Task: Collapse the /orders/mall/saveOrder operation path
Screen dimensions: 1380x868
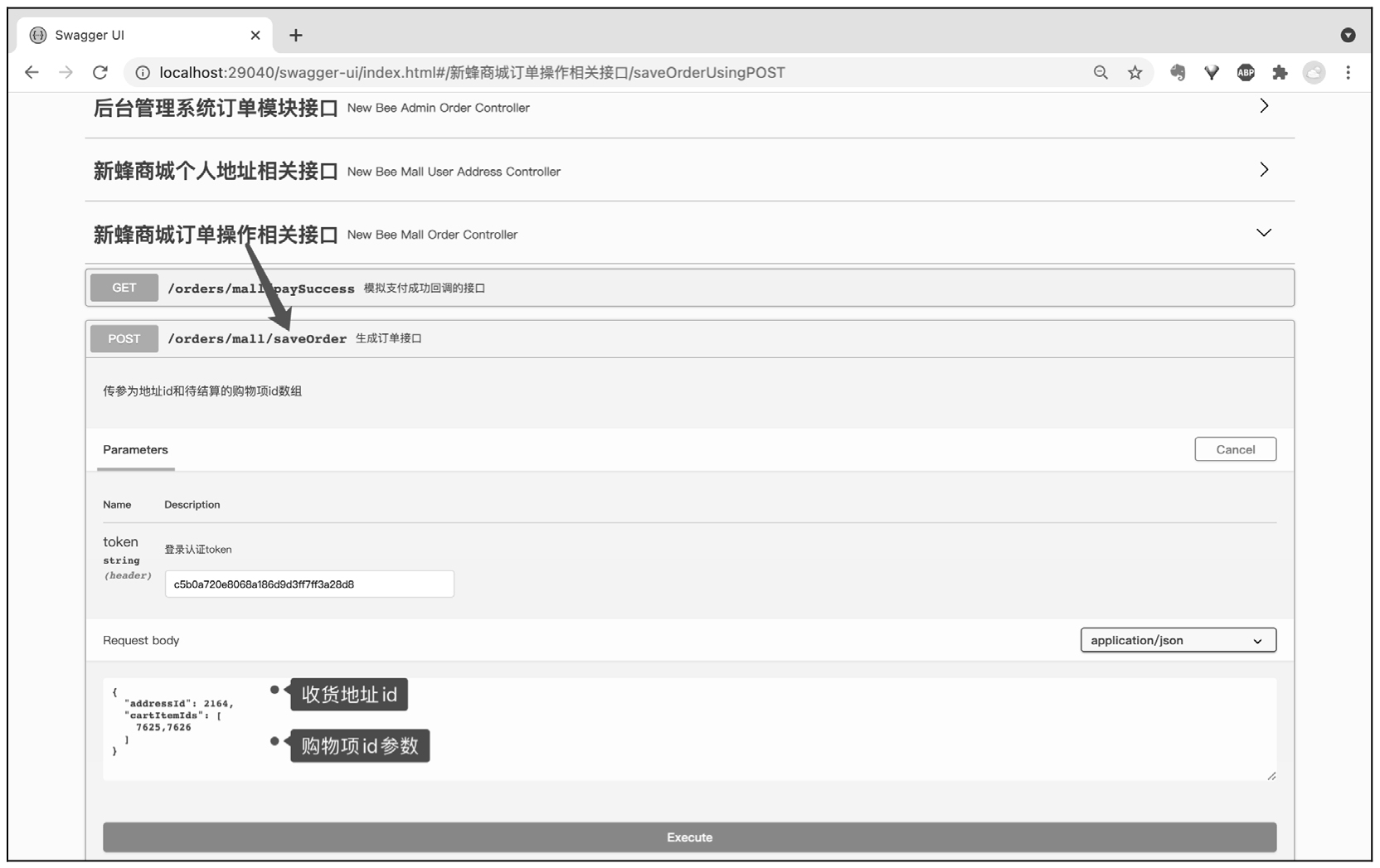Action: pyautogui.click(x=257, y=339)
